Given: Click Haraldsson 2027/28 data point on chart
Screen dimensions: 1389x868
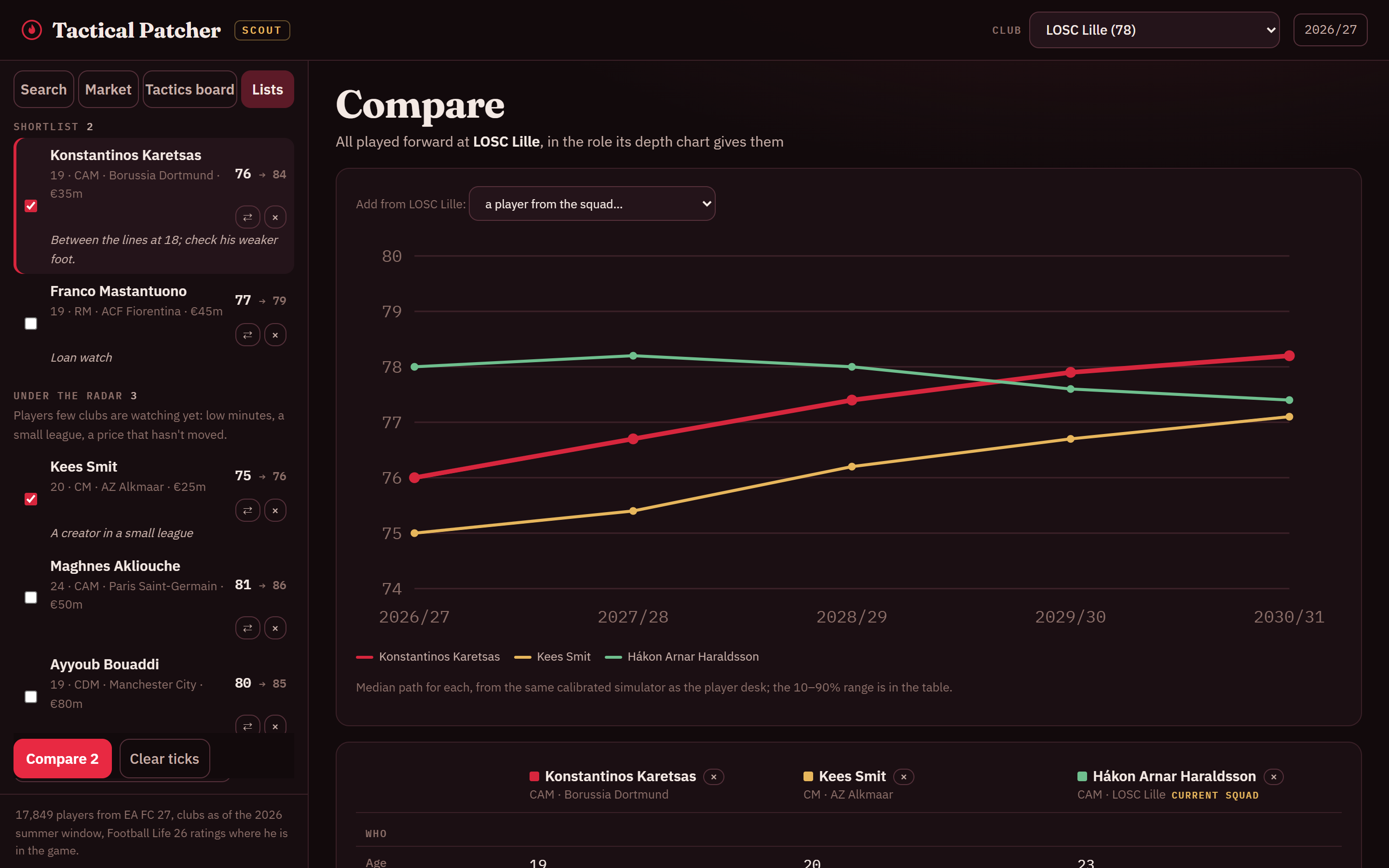Looking at the screenshot, I should click(x=633, y=356).
